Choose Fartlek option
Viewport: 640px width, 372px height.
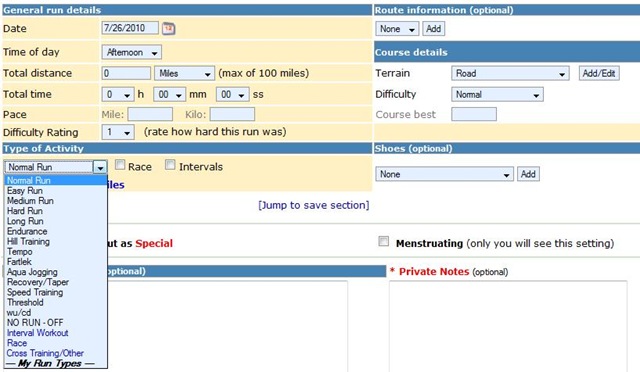56,262
